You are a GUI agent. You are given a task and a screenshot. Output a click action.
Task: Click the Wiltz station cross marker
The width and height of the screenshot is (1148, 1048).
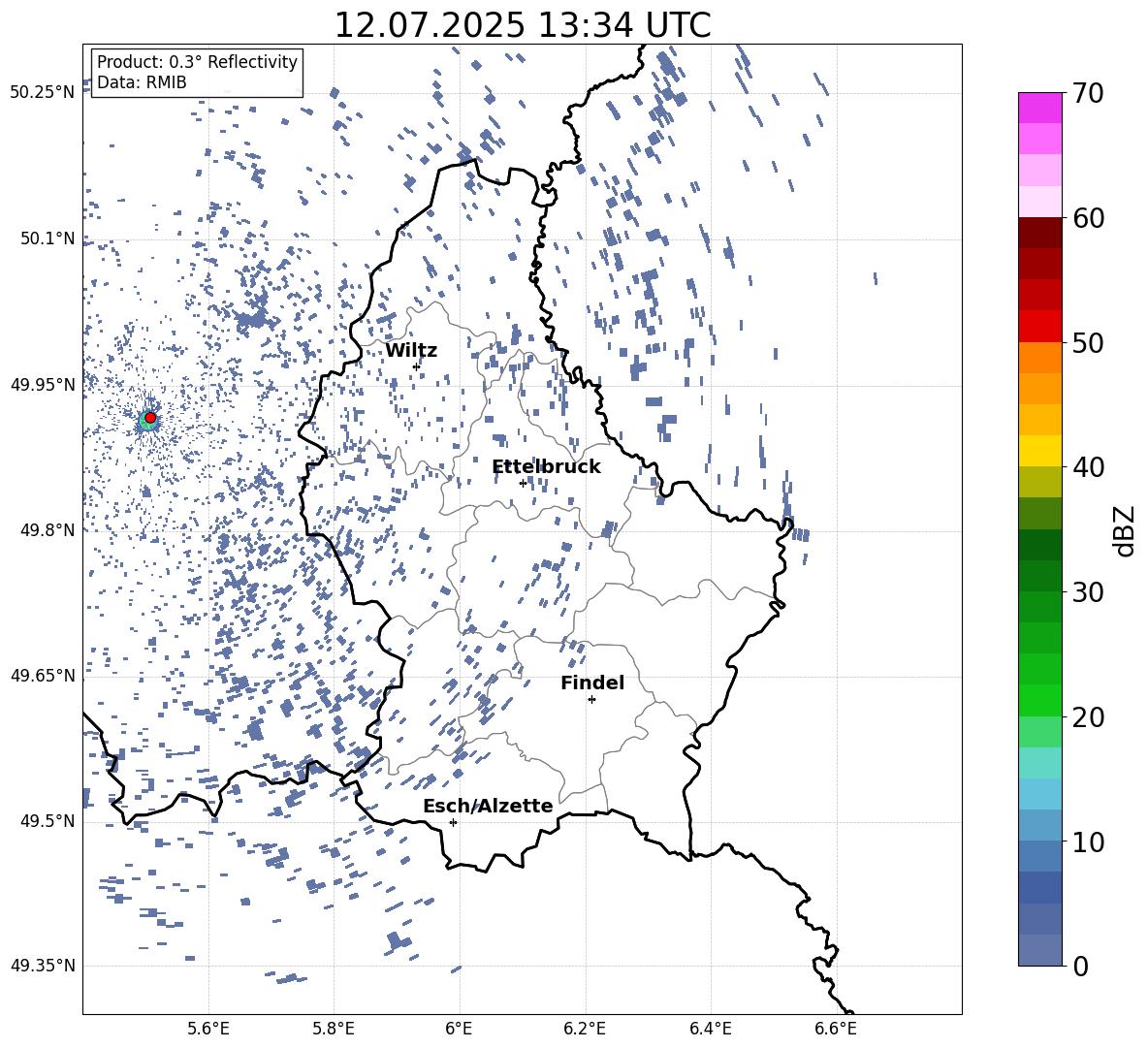coord(417,366)
